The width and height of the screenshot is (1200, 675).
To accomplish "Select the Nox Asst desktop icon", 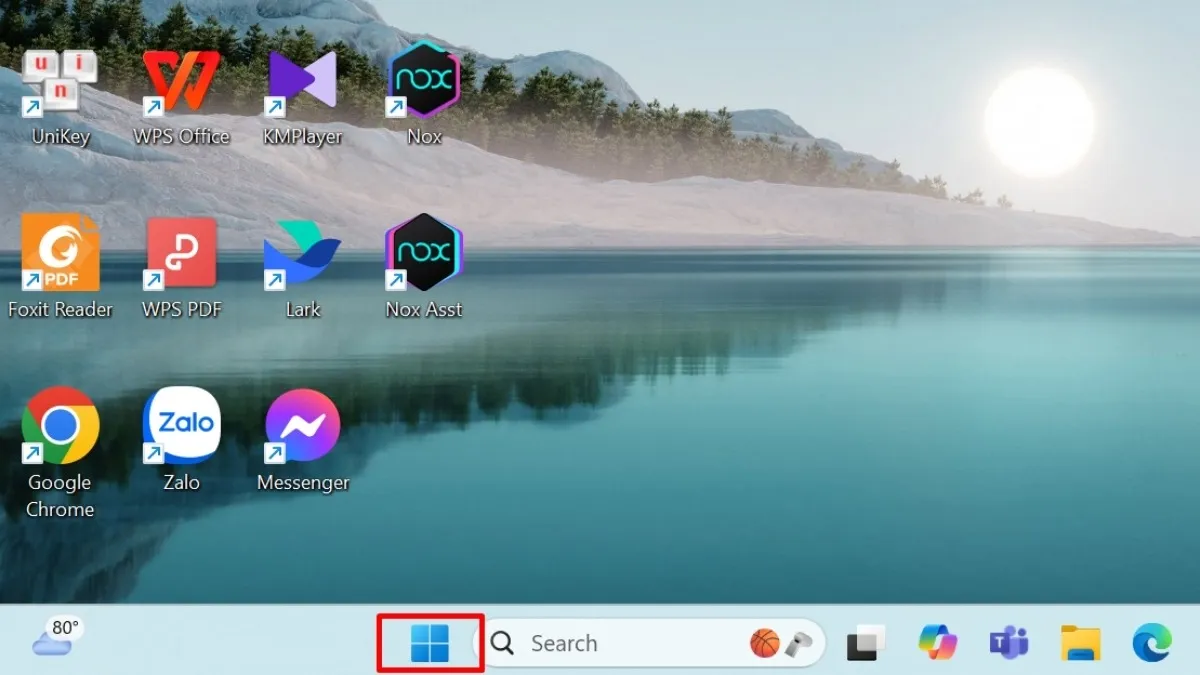I will pyautogui.click(x=423, y=254).
